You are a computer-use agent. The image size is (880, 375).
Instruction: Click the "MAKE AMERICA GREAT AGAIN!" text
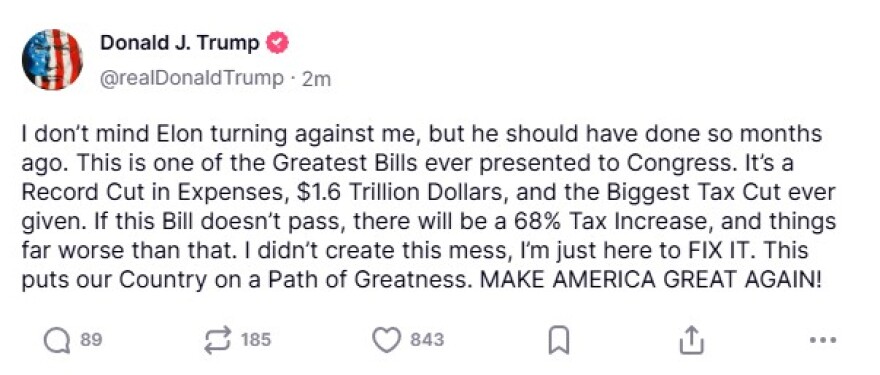click(x=650, y=281)
